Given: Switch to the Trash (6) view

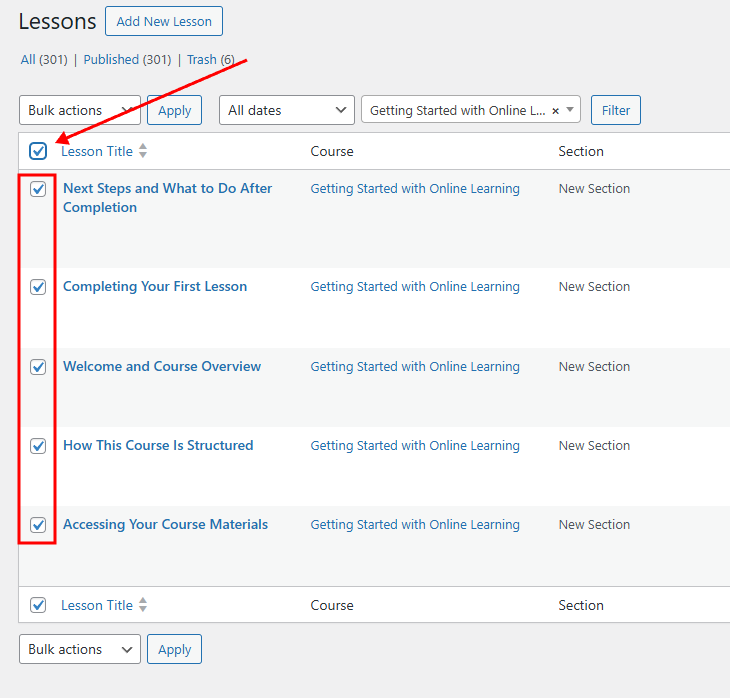Looking at the screenshot, I should (210, 60).
